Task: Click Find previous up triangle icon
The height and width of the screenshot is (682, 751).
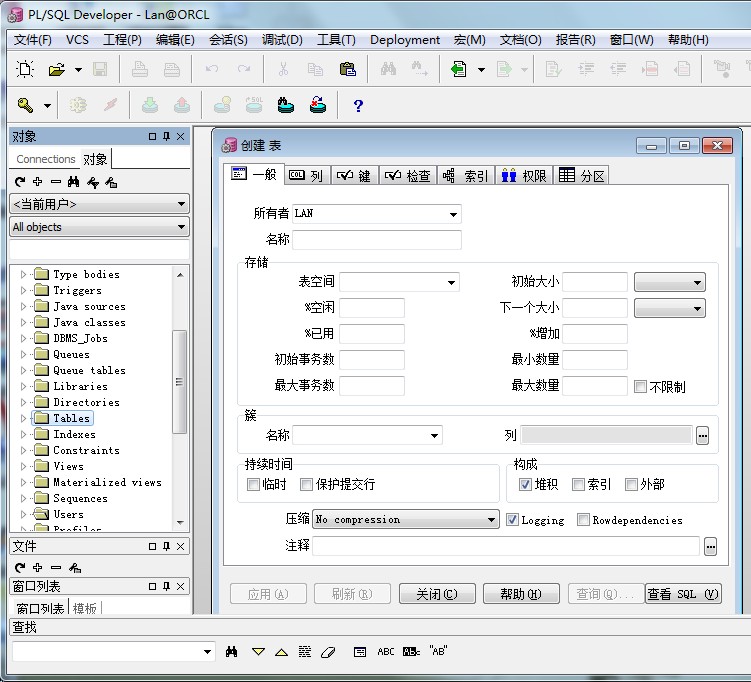Action: pos(281,652)
